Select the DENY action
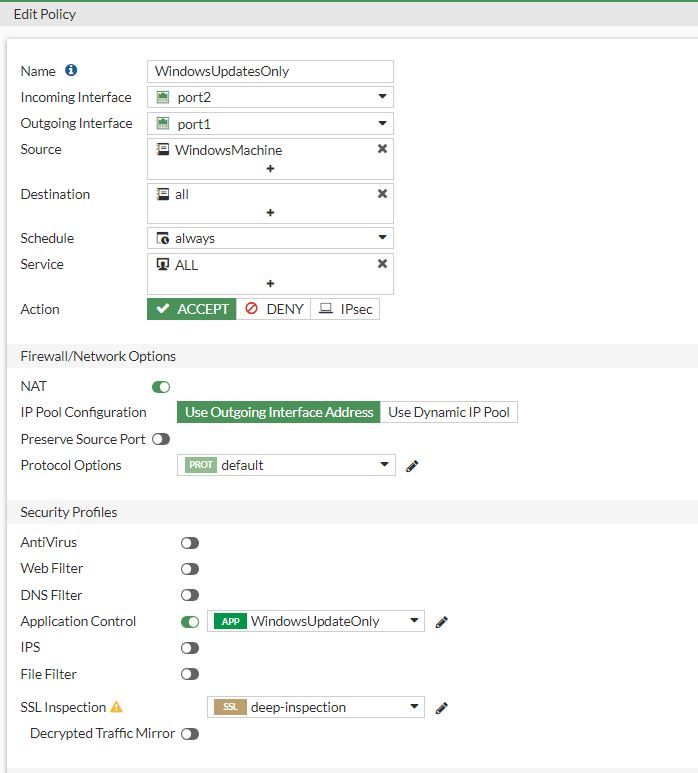 [274, 309]
